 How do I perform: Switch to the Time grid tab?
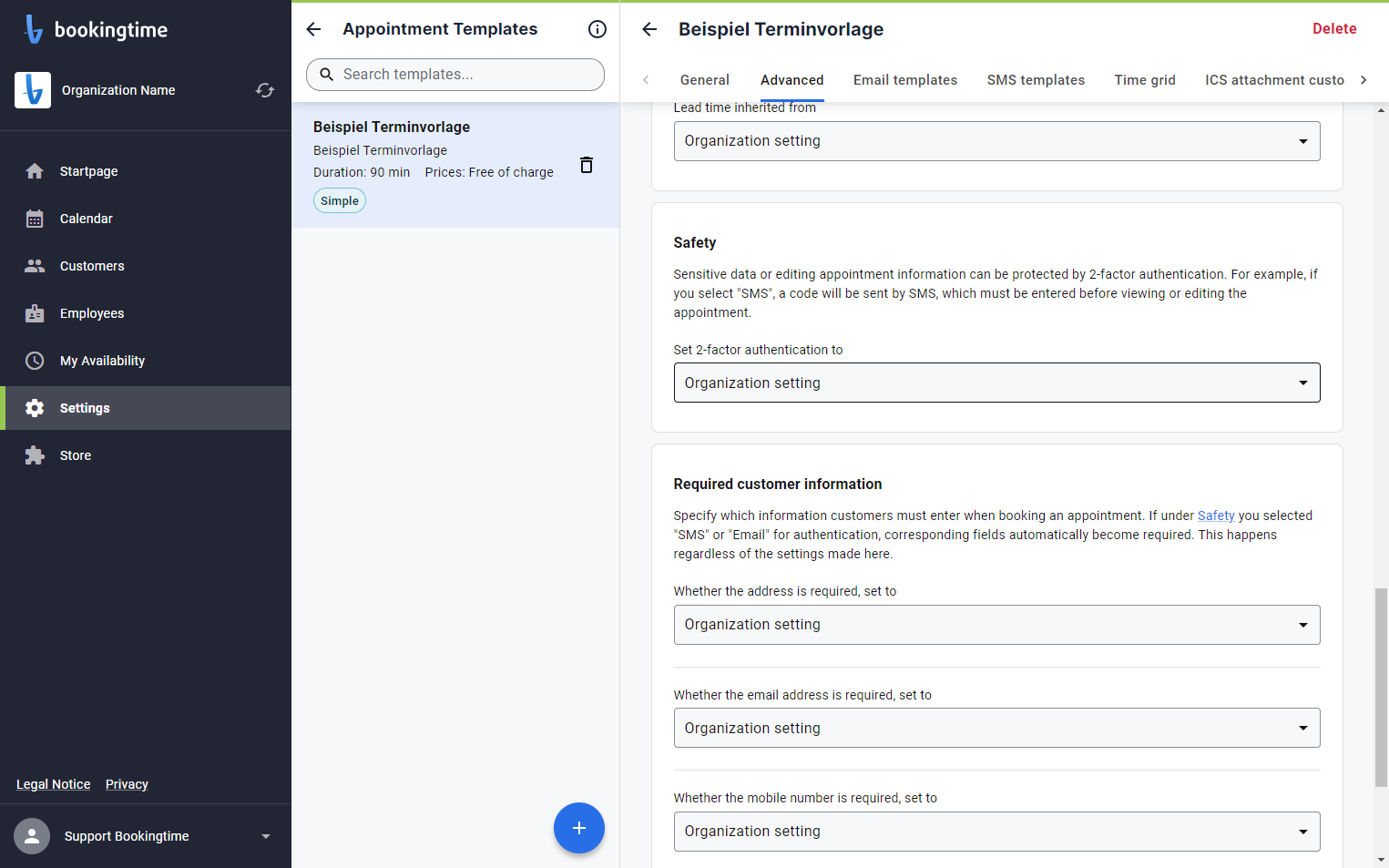click(1145, 80)
